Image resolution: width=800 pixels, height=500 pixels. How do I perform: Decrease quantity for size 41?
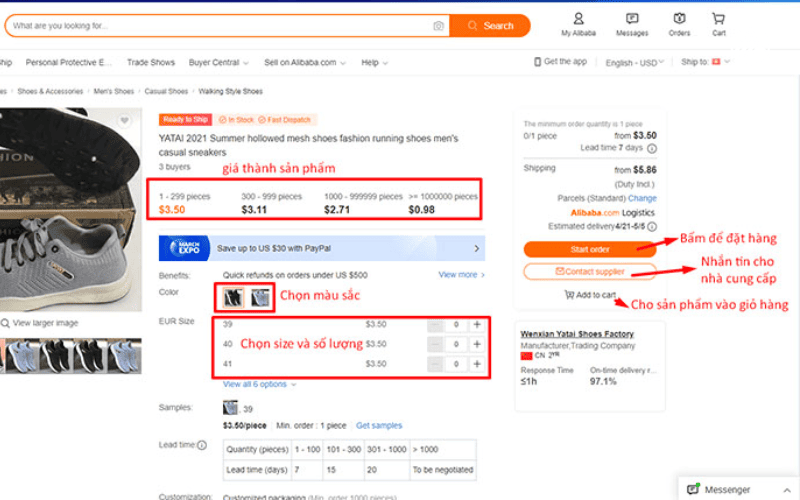pos(435,364)
